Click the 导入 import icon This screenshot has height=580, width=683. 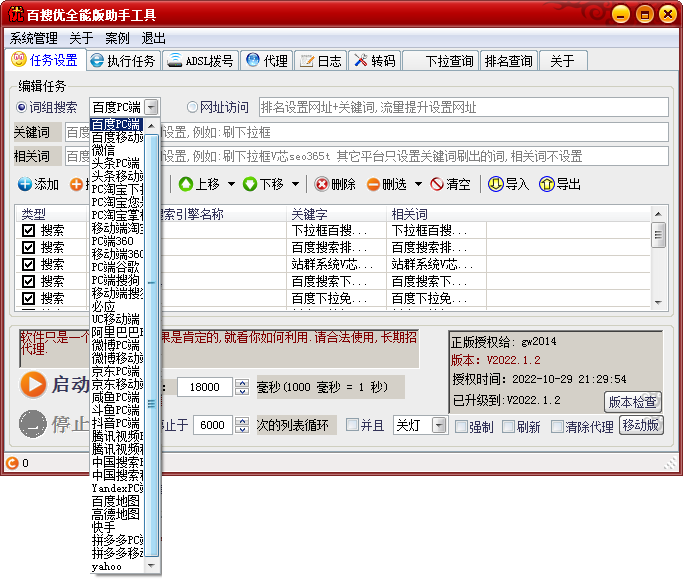[x=495, y=184]
